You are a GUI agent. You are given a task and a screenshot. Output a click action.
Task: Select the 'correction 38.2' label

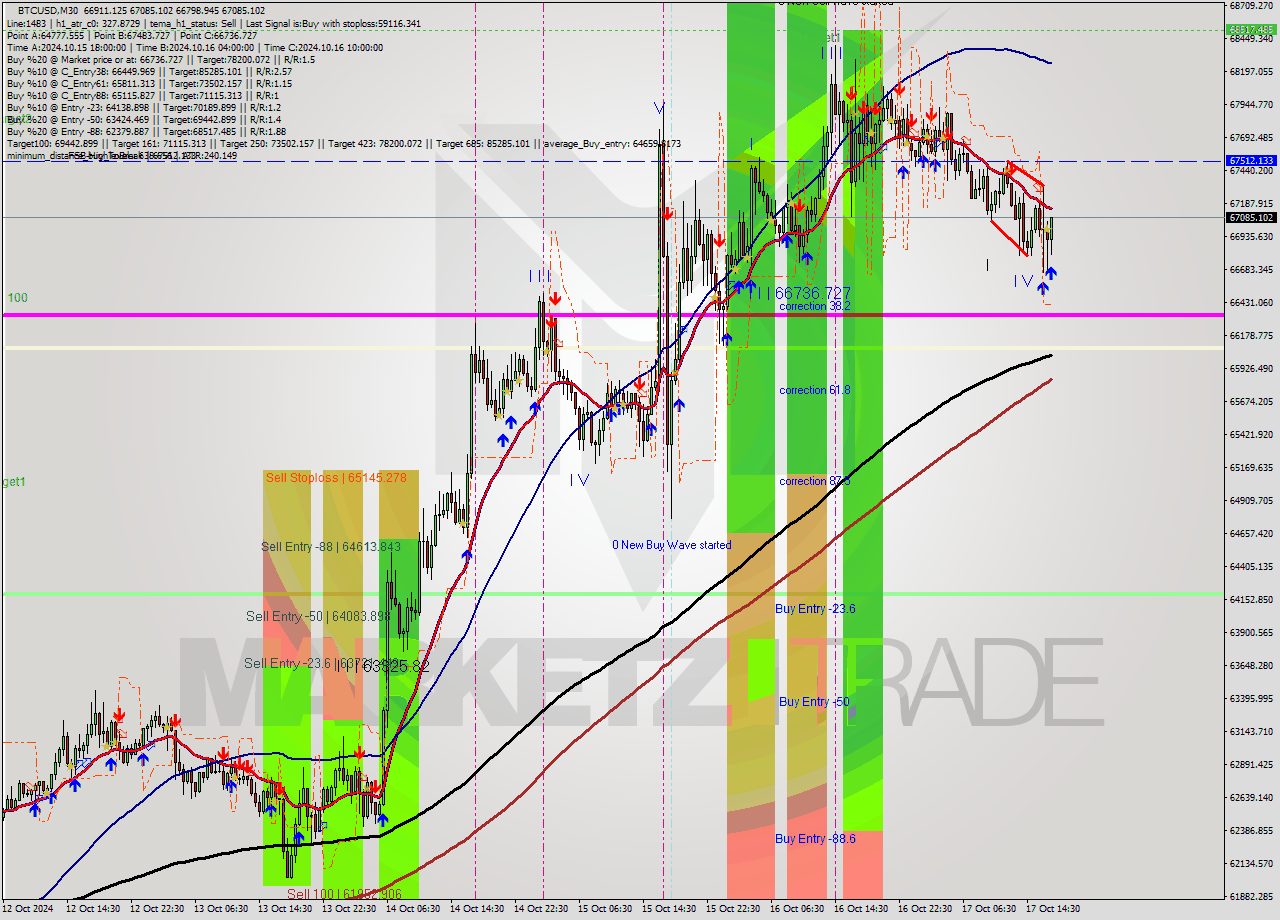pyautogui.click(x=815, y=306)
